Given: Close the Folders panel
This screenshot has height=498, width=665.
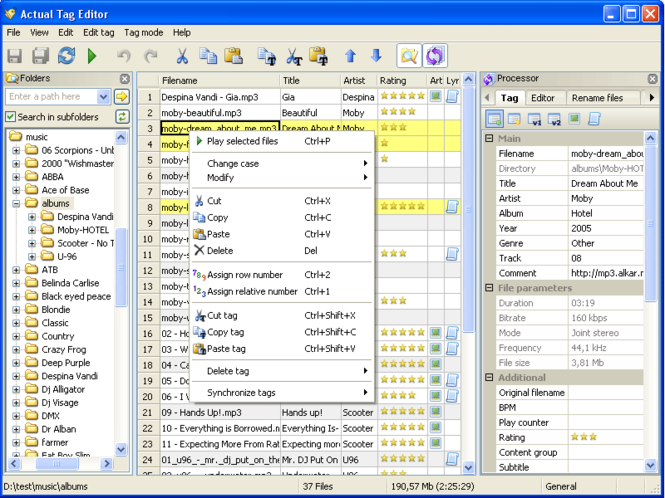Looking at the screenshot, I should pyautogui.click(x=125, y=78).
